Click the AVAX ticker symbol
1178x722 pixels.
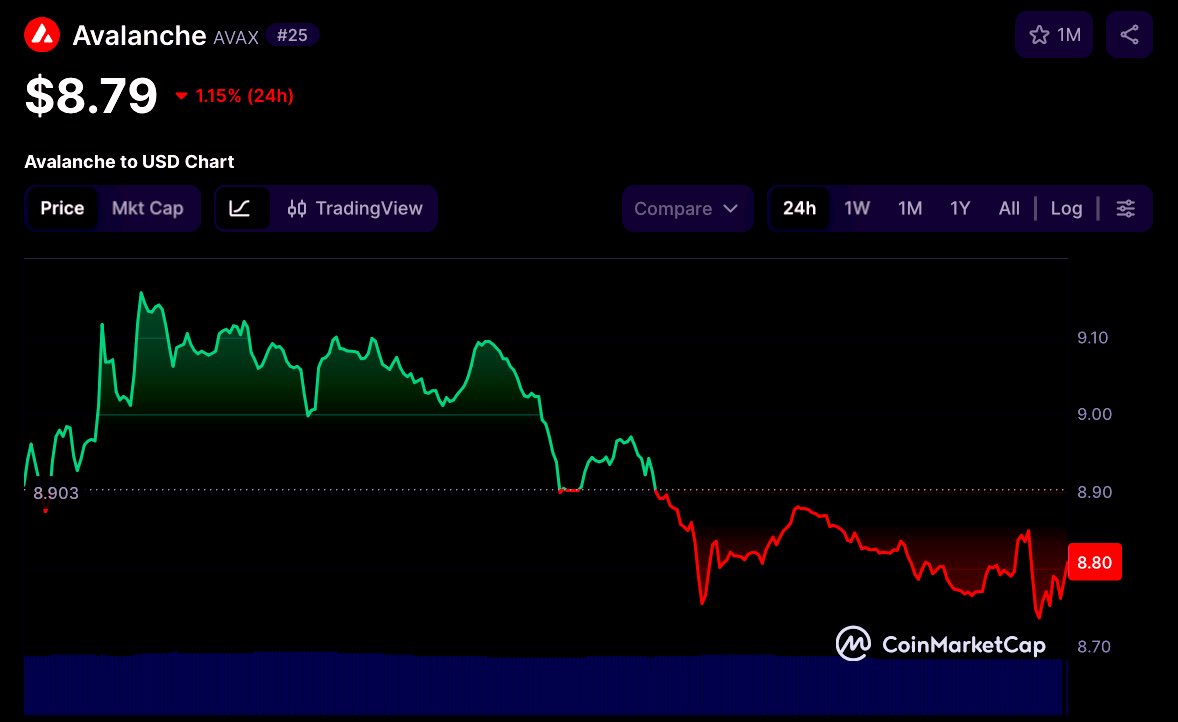pos(236,37)
